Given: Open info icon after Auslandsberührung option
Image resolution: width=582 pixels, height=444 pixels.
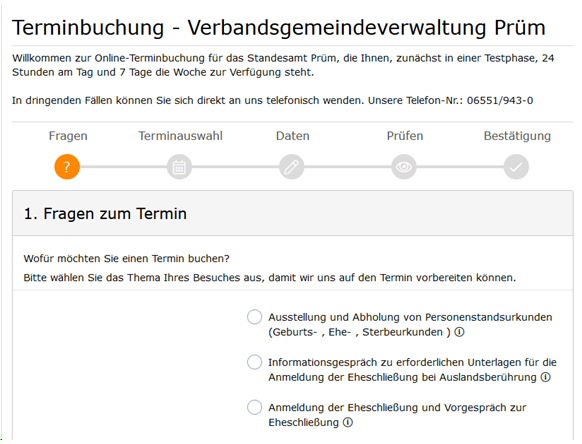Looking at the screenshot, I should coord(546,377).
